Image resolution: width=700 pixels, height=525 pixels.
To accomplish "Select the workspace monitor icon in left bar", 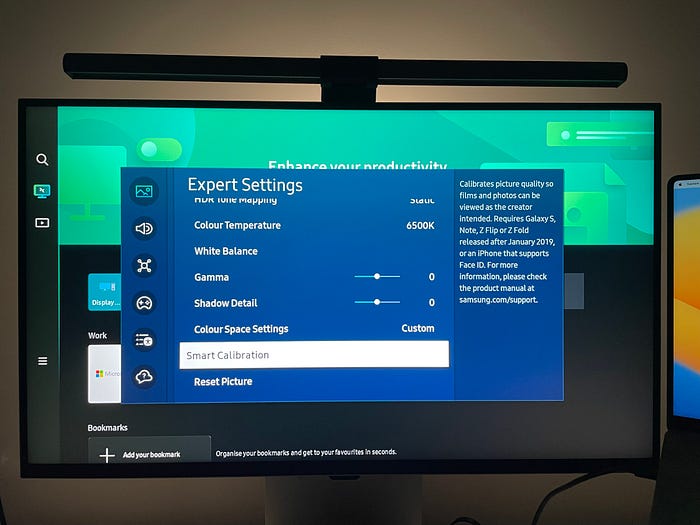I will (x=42, y=192).
